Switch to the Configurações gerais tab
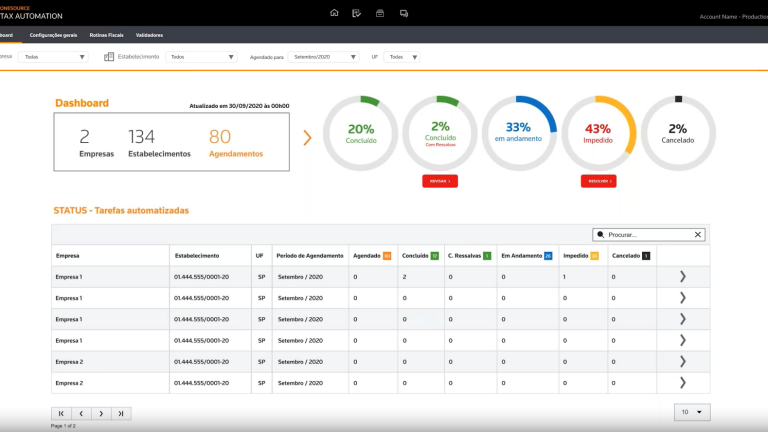This screenshot has height=432, width=768. click(x=53, y=35)
